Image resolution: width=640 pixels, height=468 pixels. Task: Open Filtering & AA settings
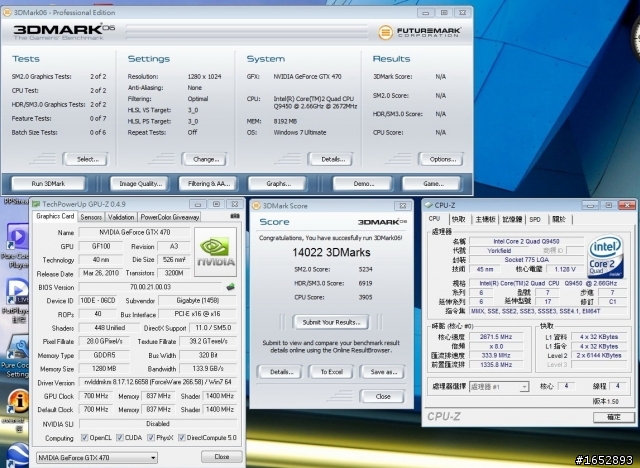[x=209, y=184]
